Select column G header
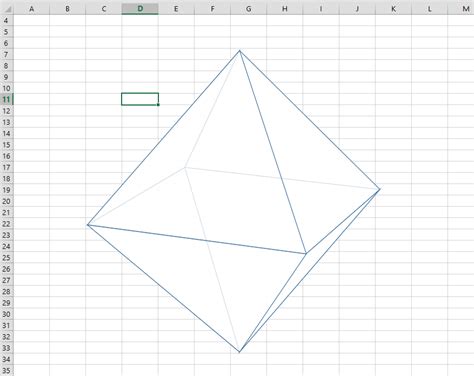This screenshot has width=474, height=376. tap(248, 9)
